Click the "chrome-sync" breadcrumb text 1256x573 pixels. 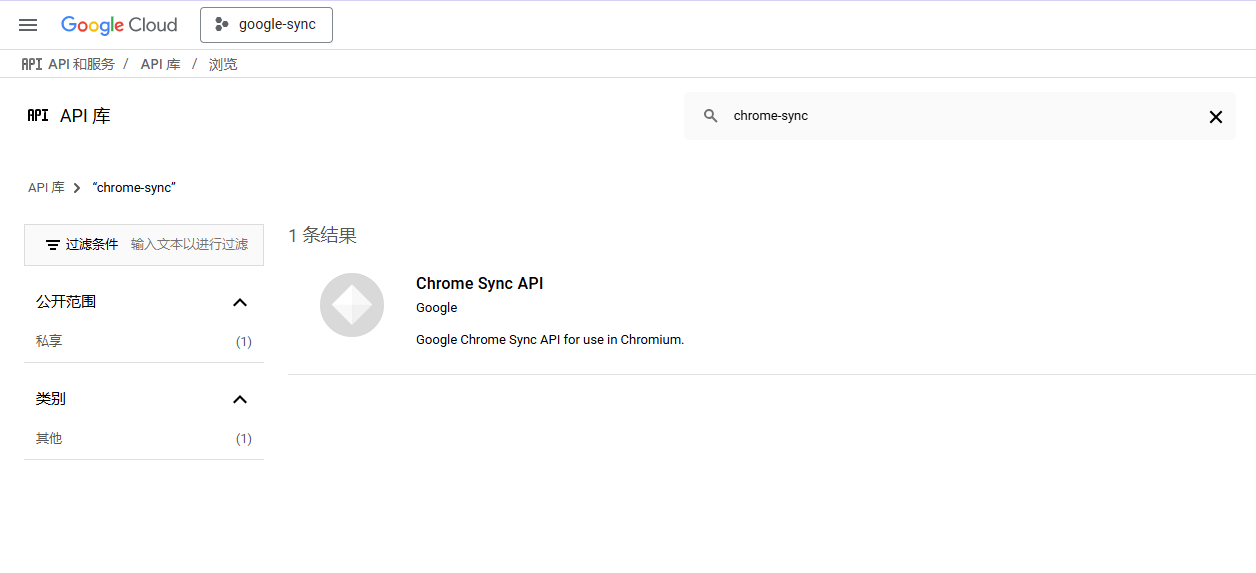pyautogui.click(x=134, y=188)
